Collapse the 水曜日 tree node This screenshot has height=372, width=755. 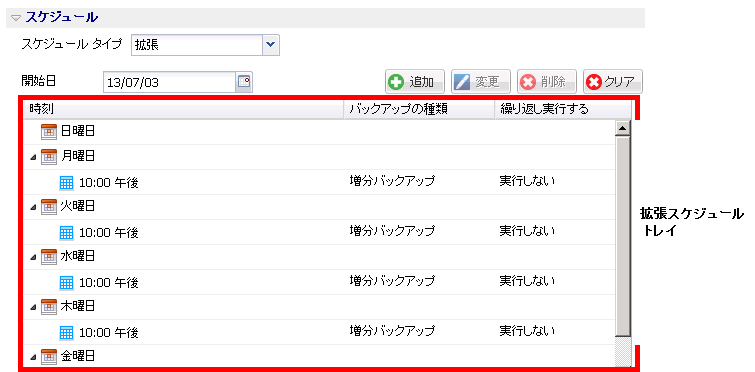pyautogui.click(x=33, y=257)
